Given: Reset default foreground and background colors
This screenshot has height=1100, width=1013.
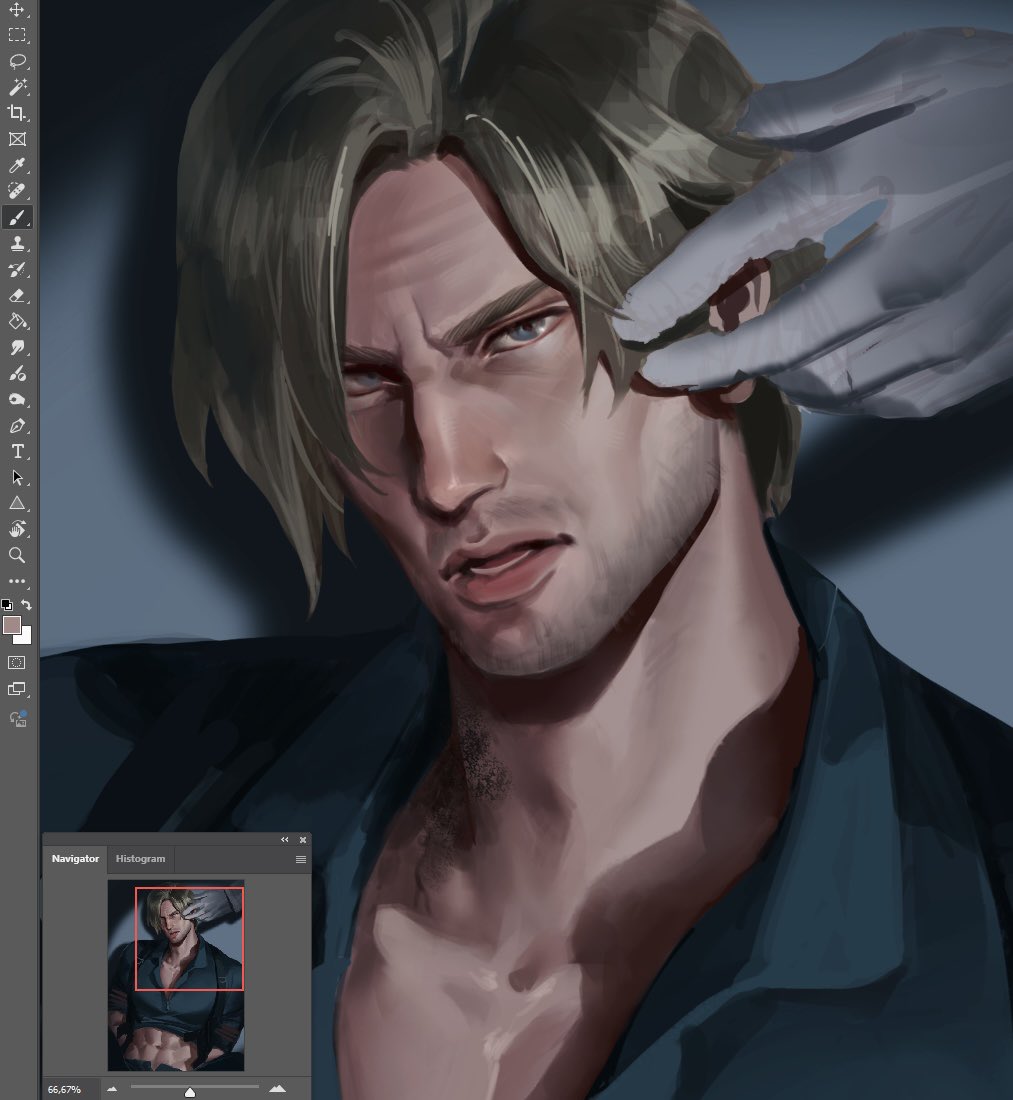Looking at the screenshot, I should [x=6, y=605].
